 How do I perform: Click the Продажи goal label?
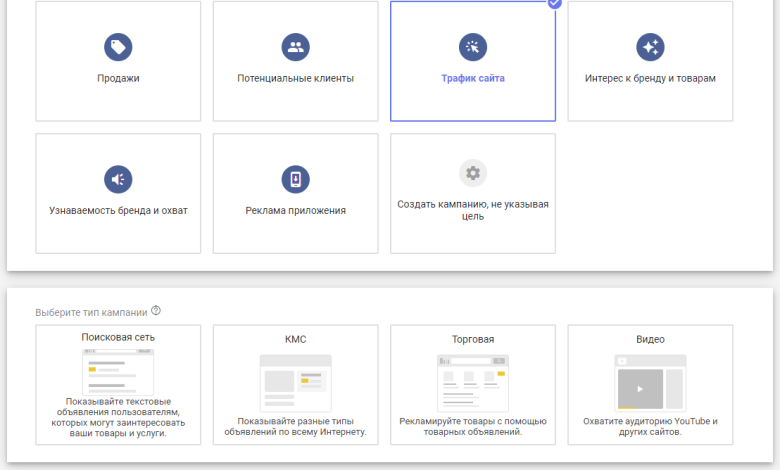pos(118,78)
